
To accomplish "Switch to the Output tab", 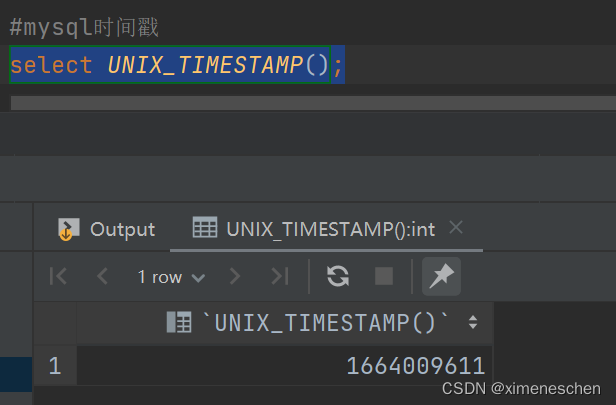I will click(107, 229).
